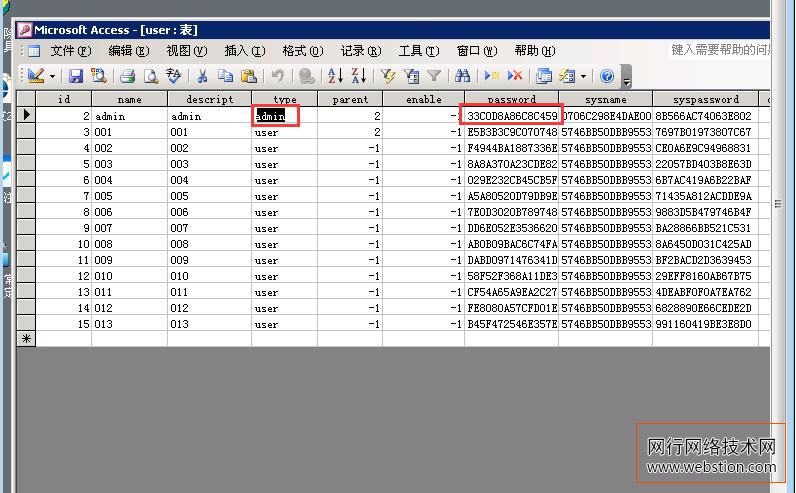Sort descending with the Z-A icon
The width and height of the screenshot is (796, 493).
tap(358, 76)
